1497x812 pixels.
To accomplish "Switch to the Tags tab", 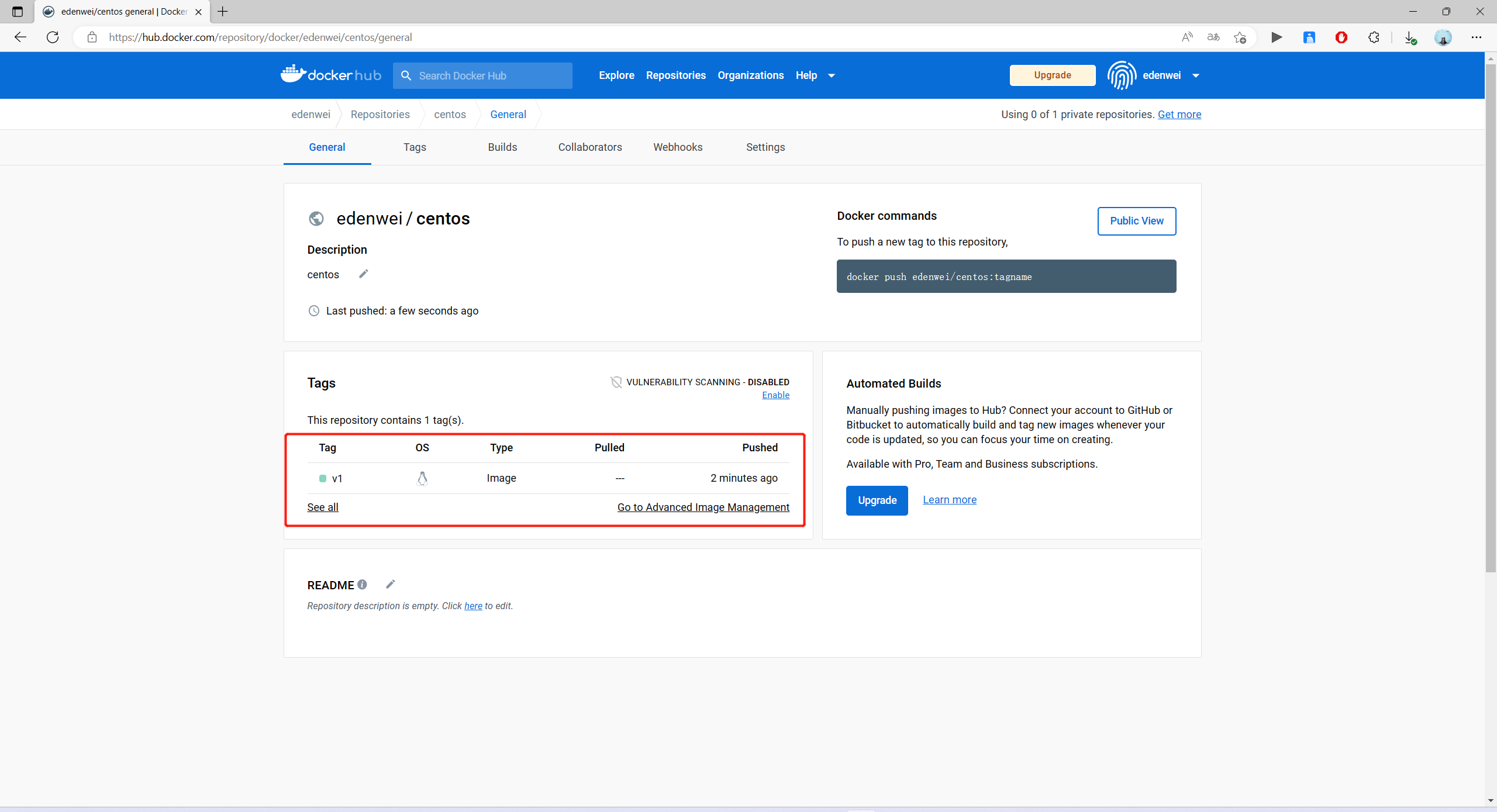I will (x=415, y=147).
